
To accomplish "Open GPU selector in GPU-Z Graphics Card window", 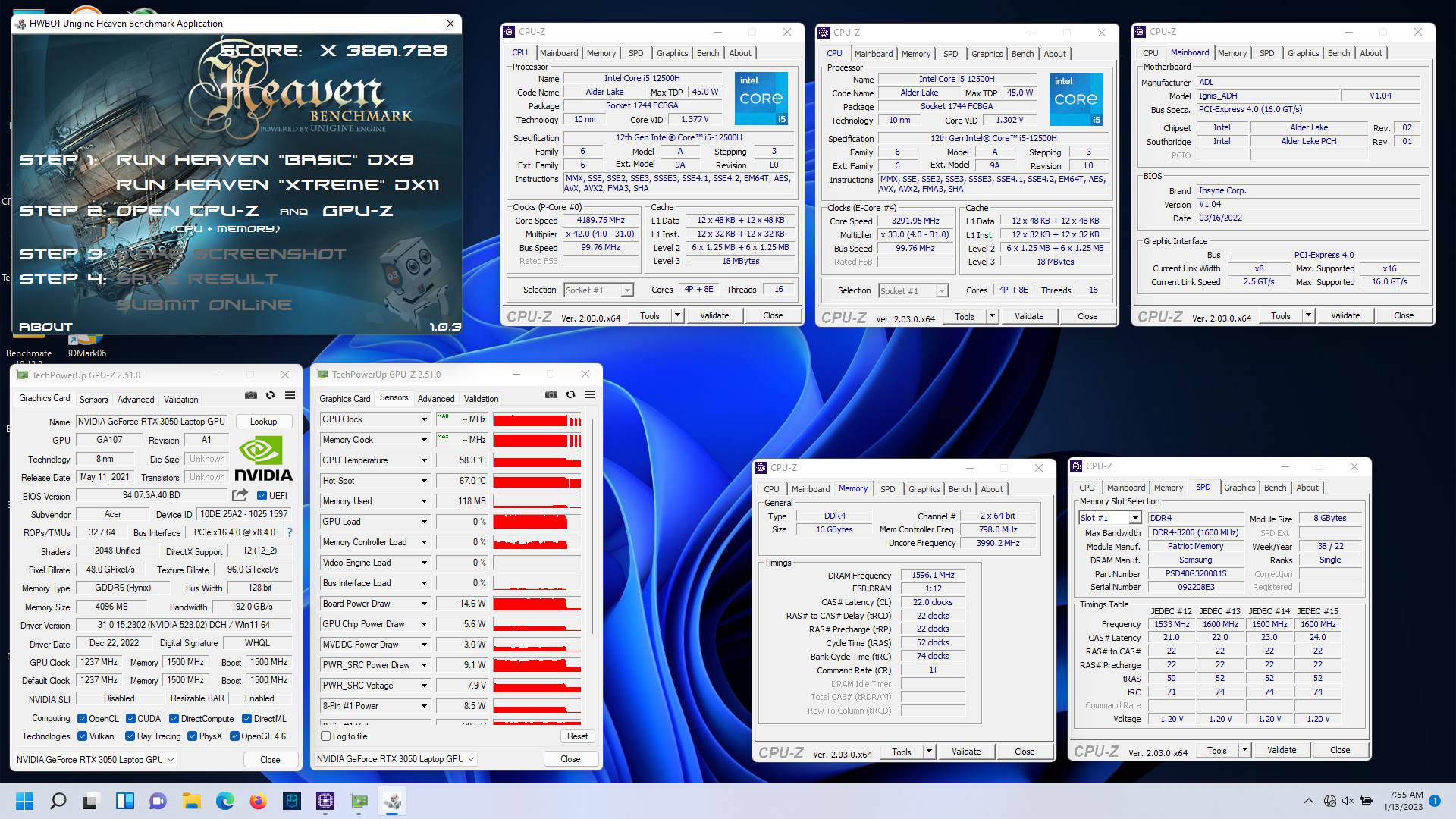I will click(96, 760).
